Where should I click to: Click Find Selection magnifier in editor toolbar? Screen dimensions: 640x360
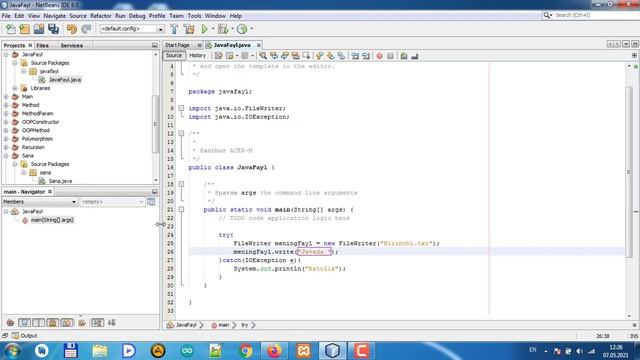(x=263, y=56)
